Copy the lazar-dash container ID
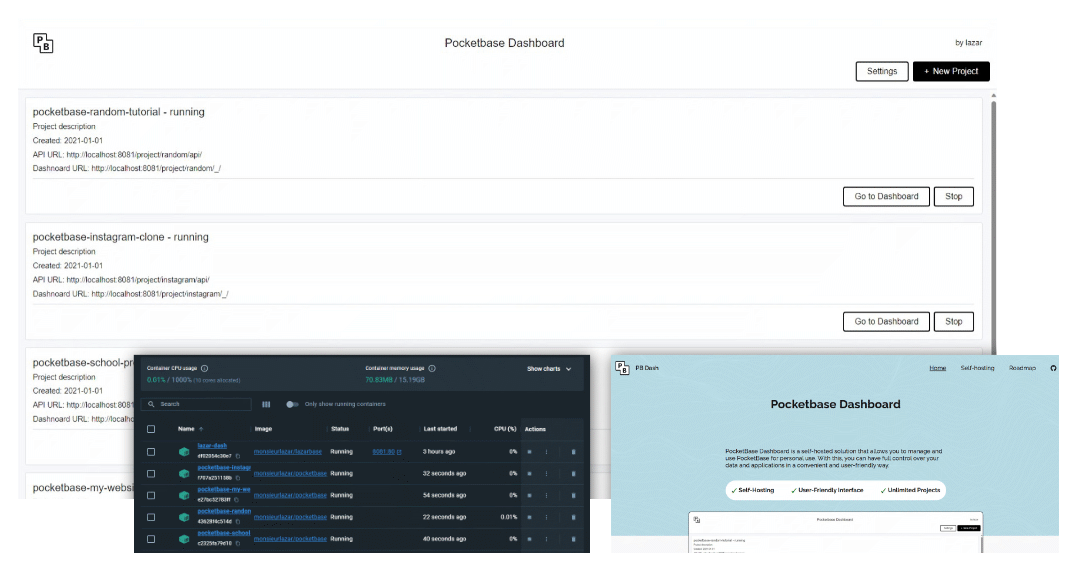 point(237,456)
